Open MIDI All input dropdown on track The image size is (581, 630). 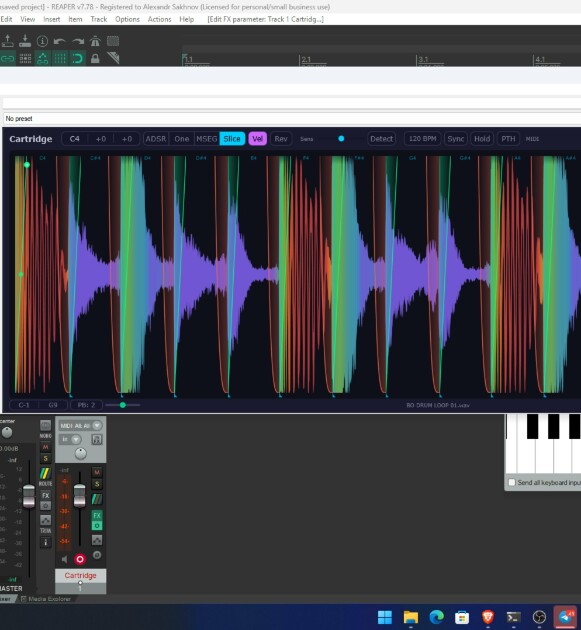[x=80, y=425]
